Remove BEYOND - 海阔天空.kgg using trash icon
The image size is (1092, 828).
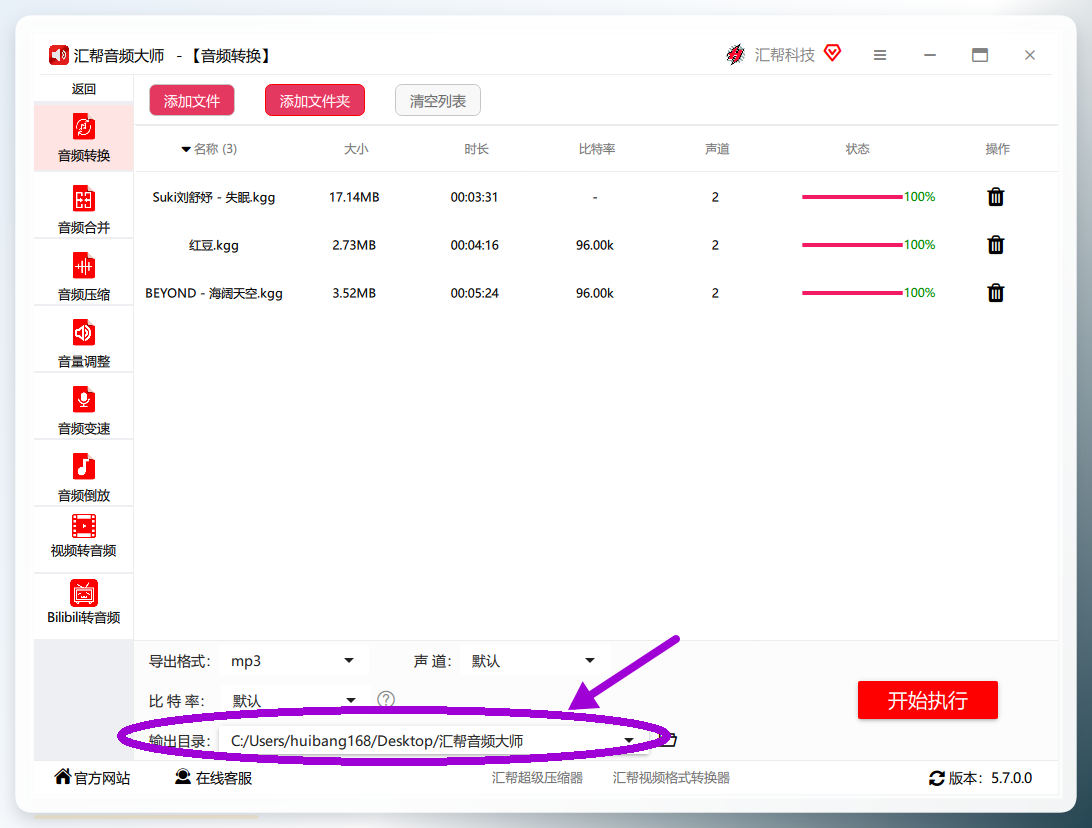coord(995,292)
